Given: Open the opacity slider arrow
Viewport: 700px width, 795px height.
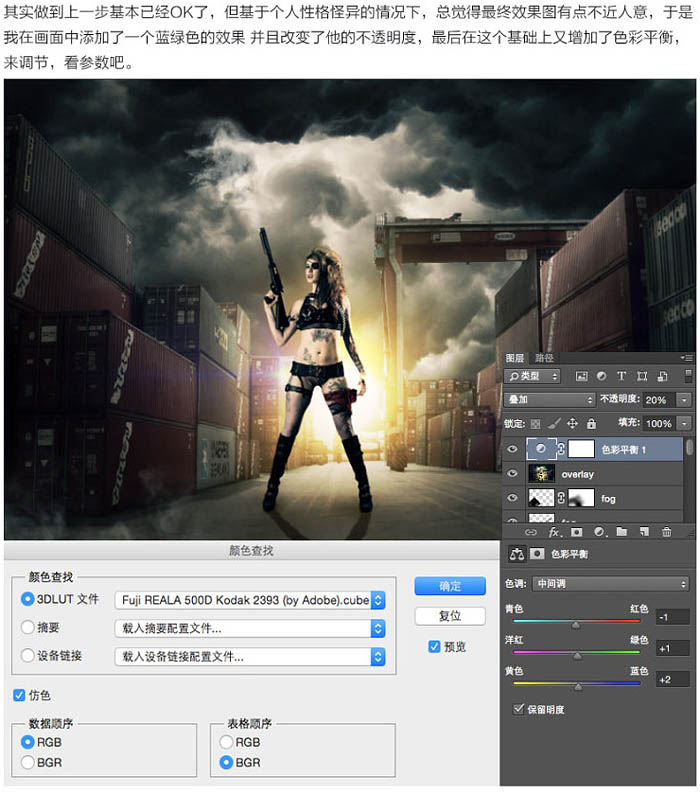Looking at the screenshot, I should (x=684, y=400).
